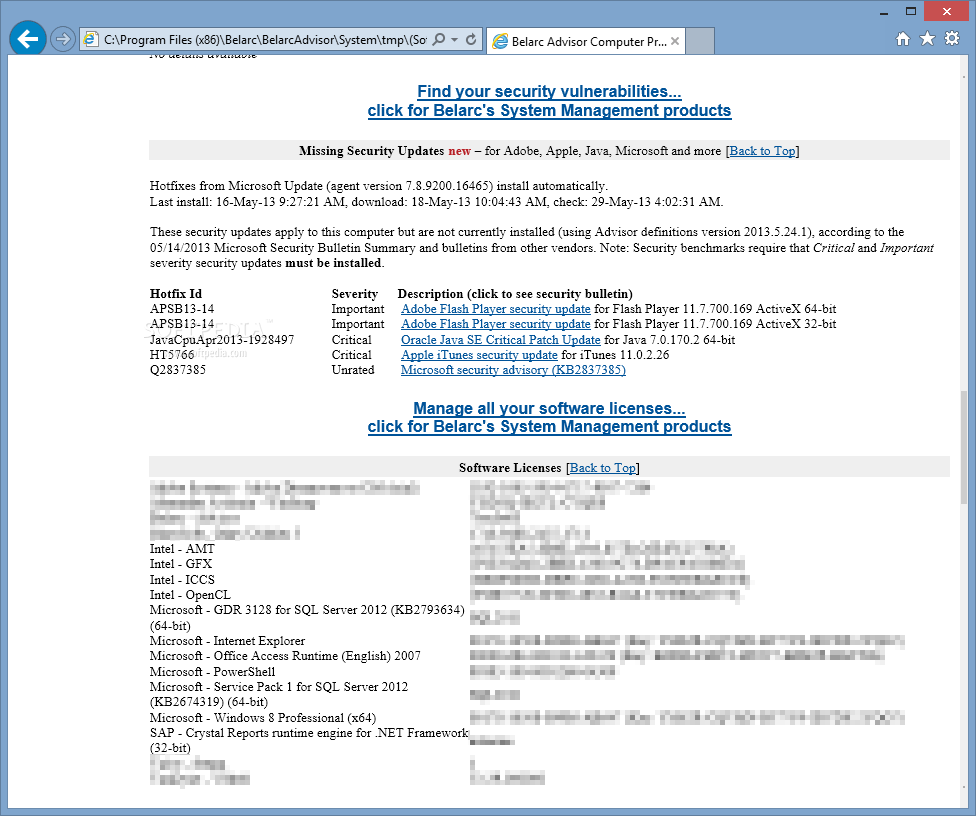Click the 'Severity' column heading
The height and width of the screenshot is (816, 976).
pyautogui.click(x=355, y=294)
